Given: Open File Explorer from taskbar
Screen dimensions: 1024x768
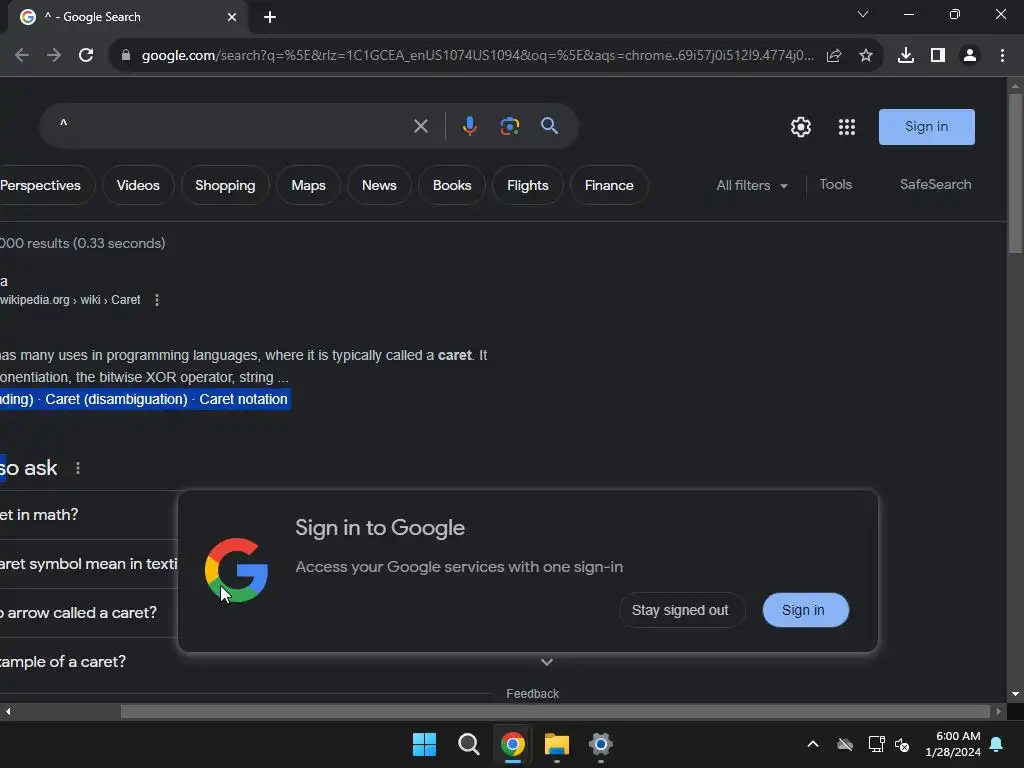Looking at the screenshot, I should coord(556,744).
